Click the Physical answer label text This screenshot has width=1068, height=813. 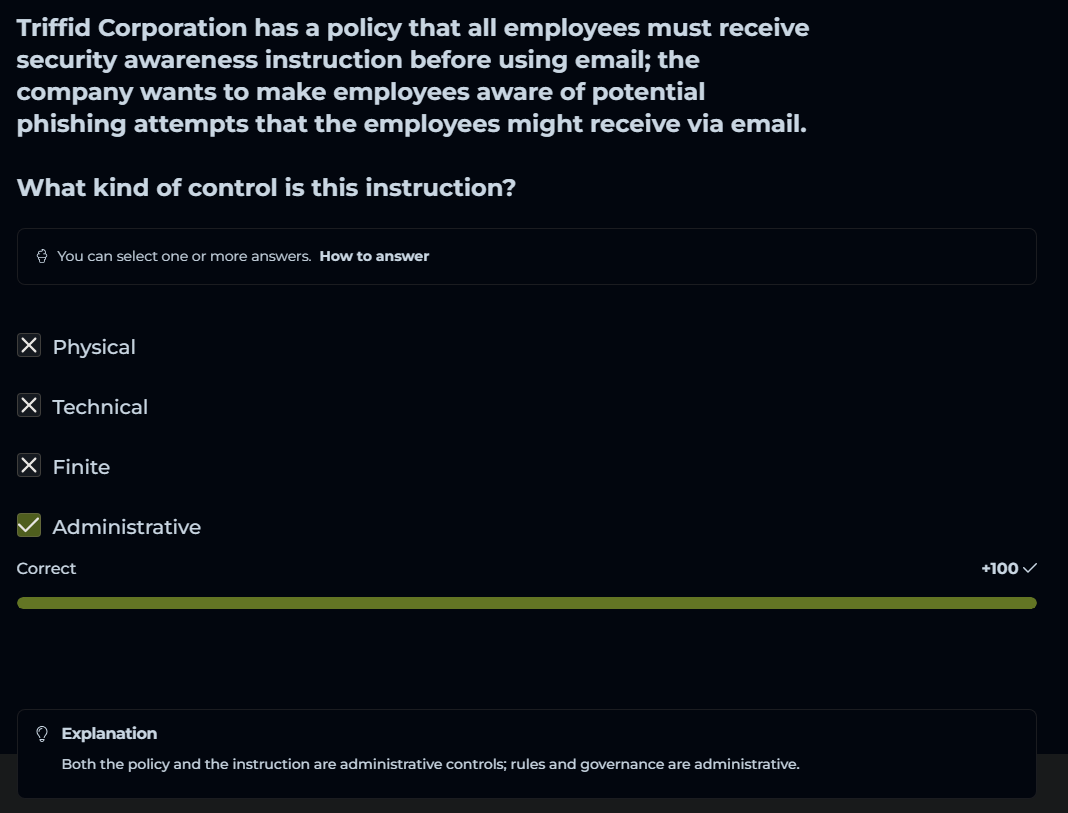94,347
